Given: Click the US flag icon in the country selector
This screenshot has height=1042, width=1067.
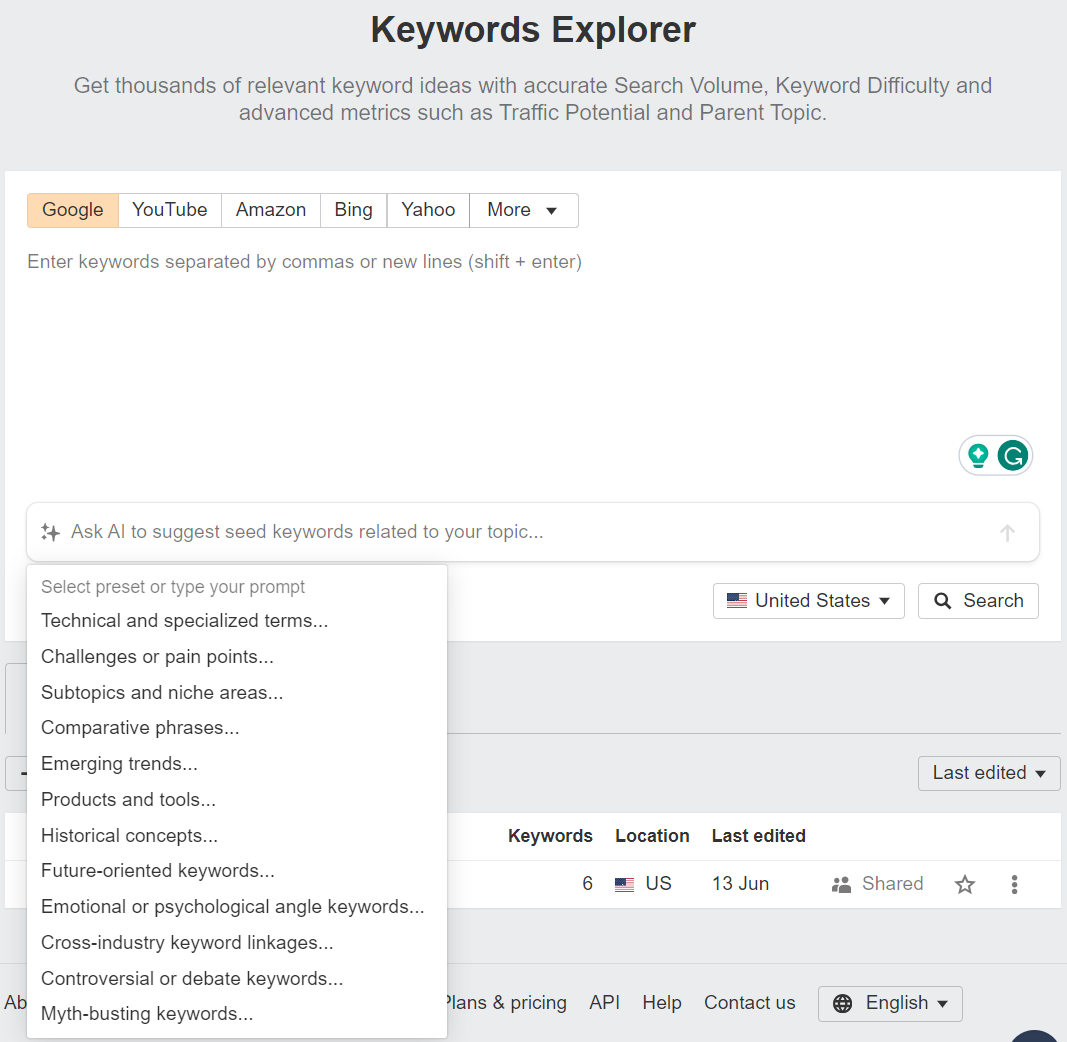Looking at the screenshot, I should [x=736, y=601].
